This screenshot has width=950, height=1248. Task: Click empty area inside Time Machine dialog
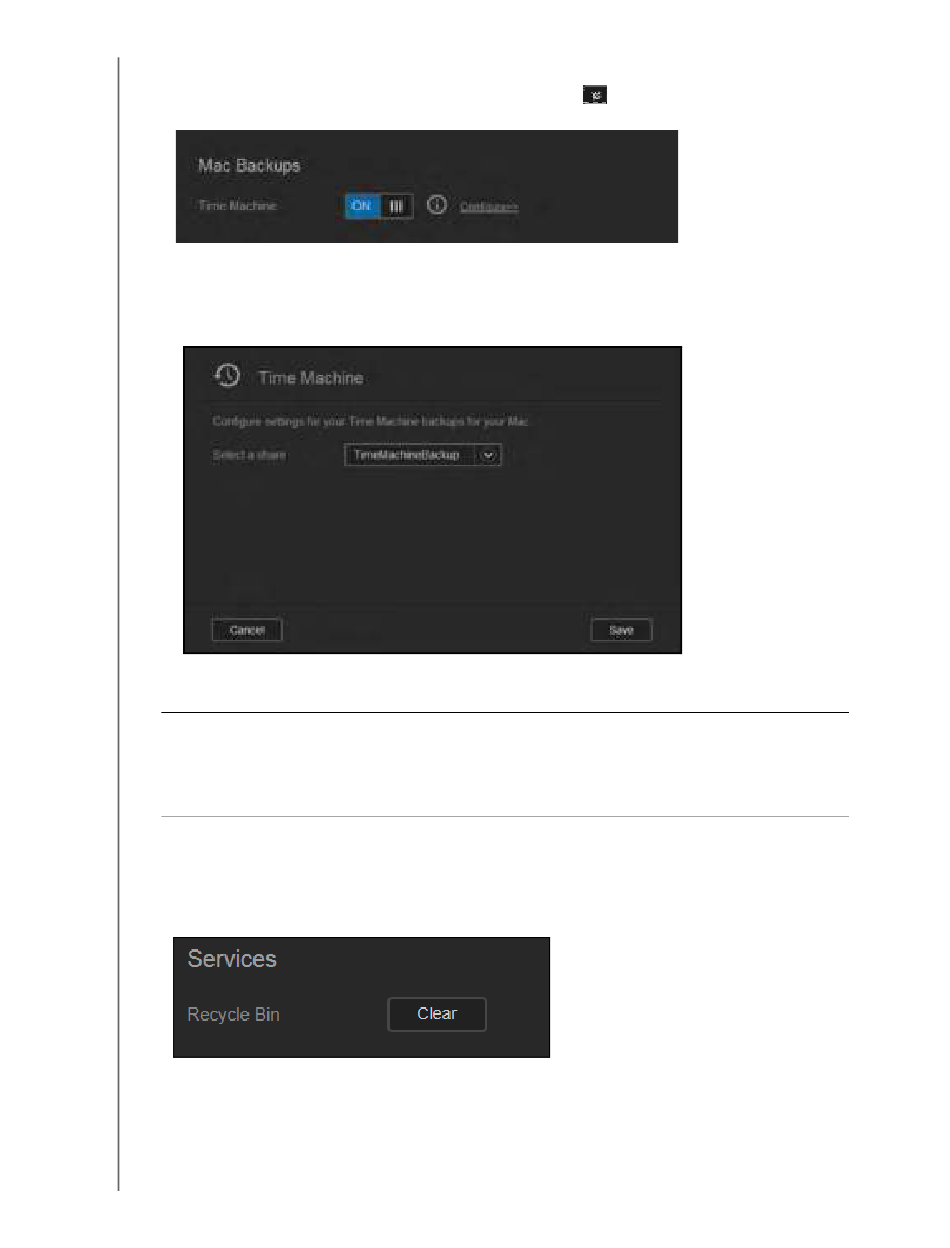[430, 540]
